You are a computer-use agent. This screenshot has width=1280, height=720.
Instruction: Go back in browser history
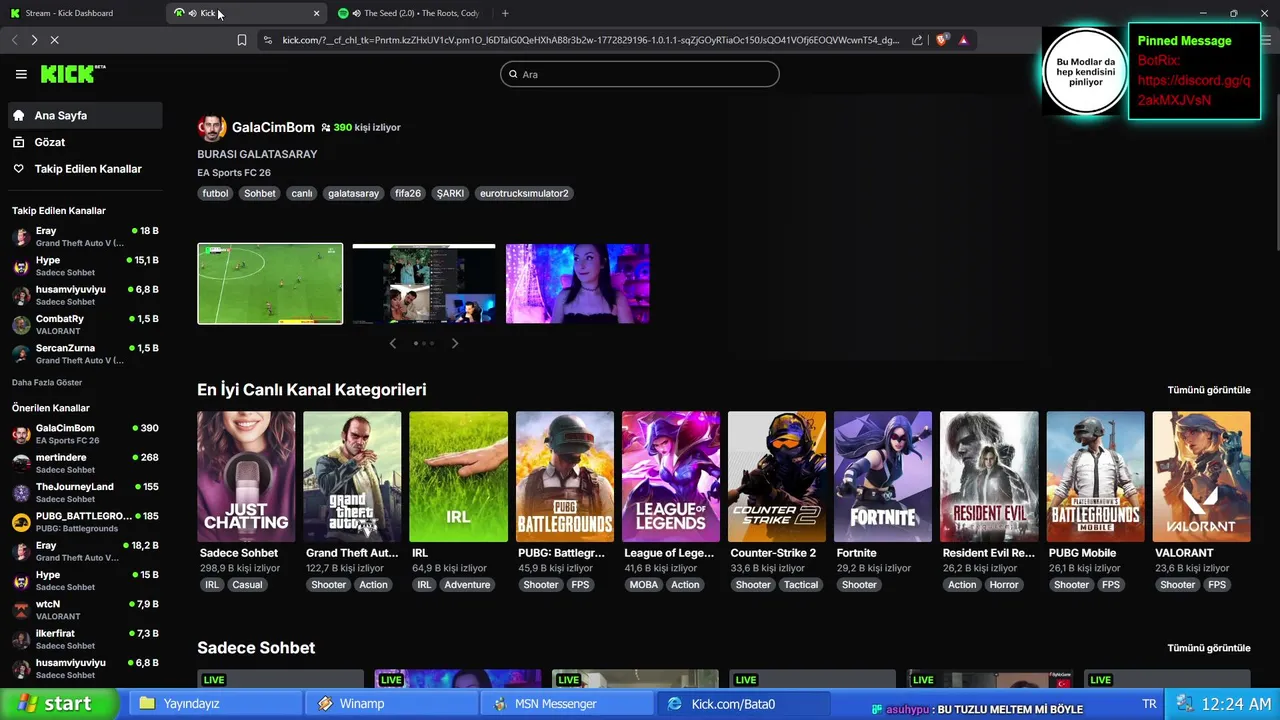coord(14,40)
